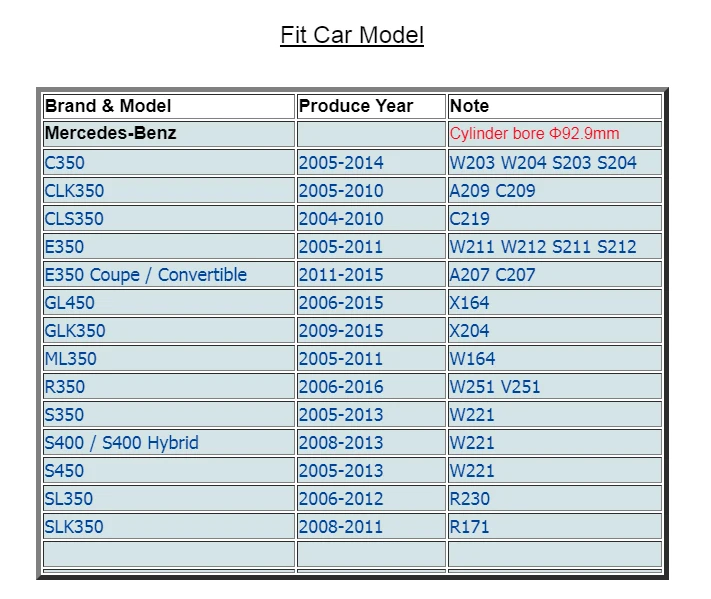Click the 2008-2013 year cell
Screen dimensions: 711x599
tap(371, 443)
